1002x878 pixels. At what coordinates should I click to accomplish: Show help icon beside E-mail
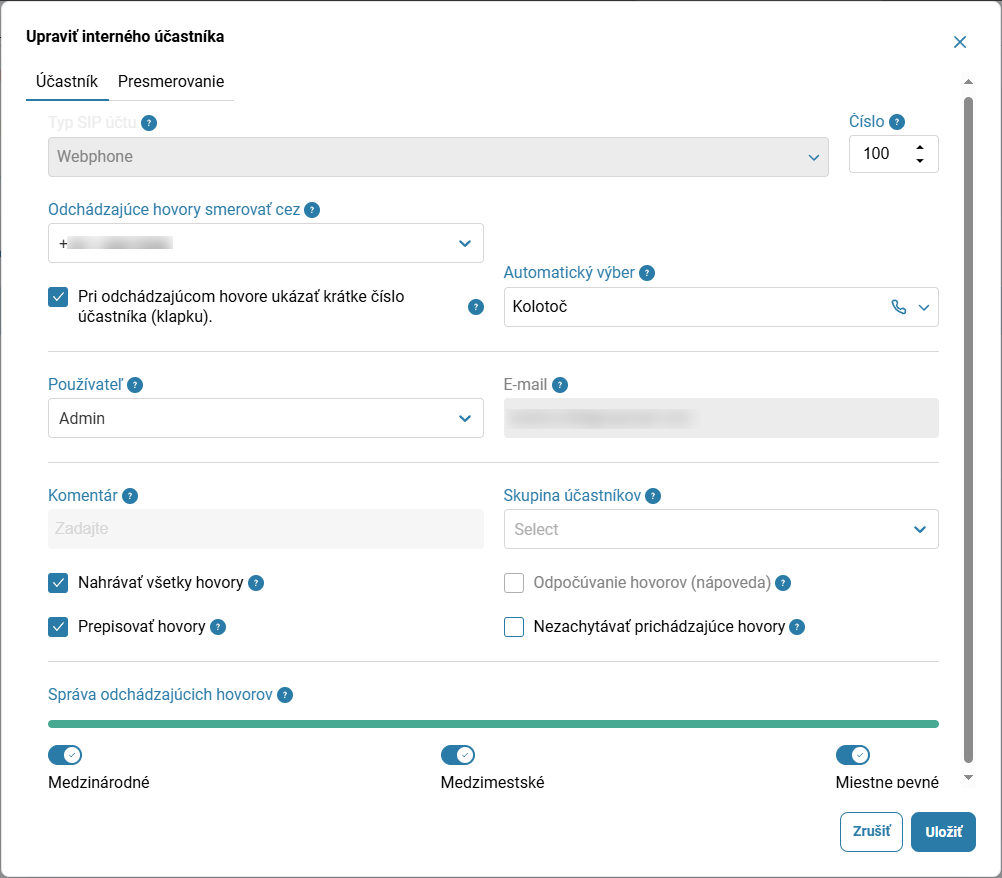click(x=560, y=385)
